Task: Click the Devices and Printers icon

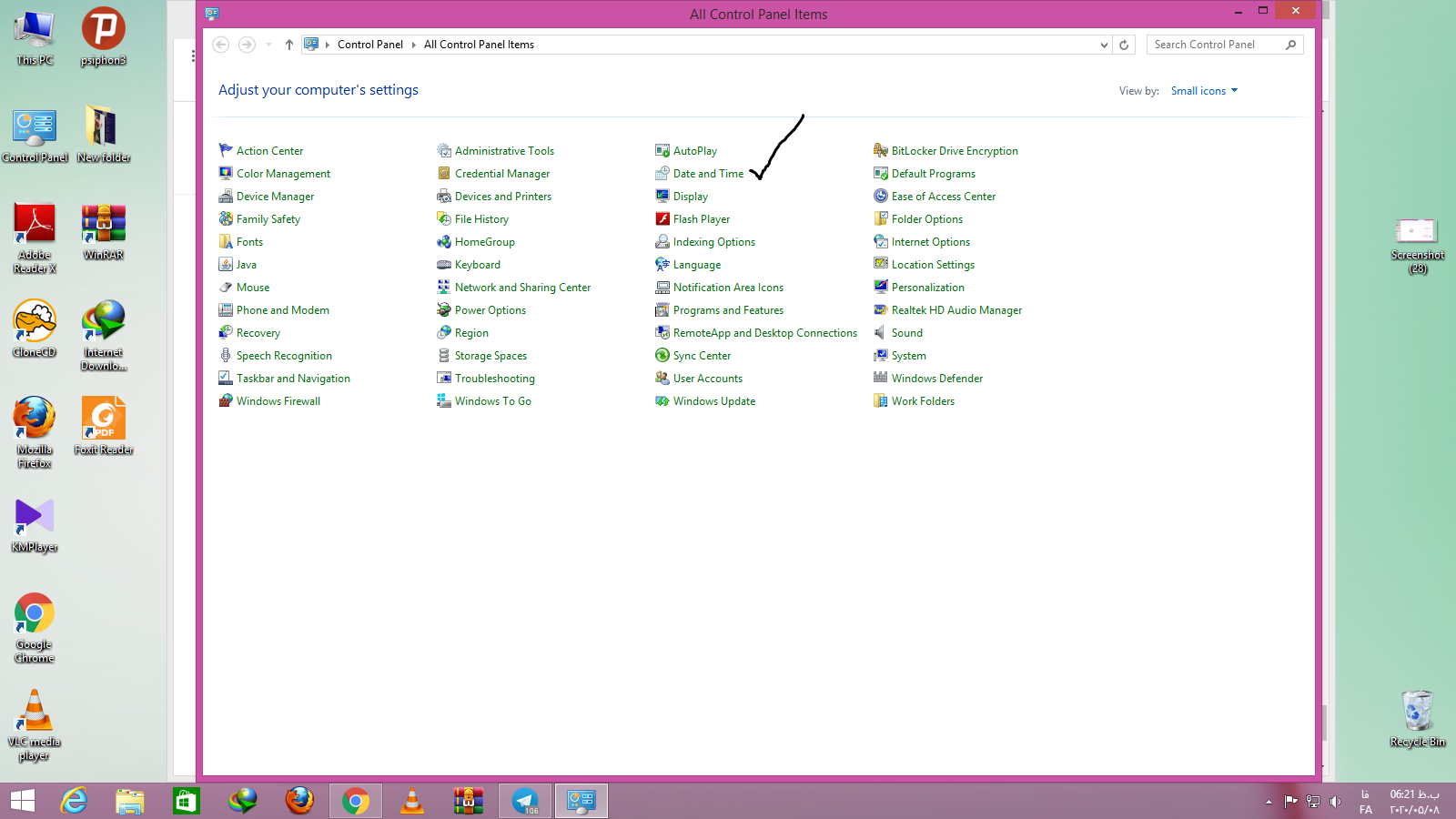Action: tap(444, 196)
